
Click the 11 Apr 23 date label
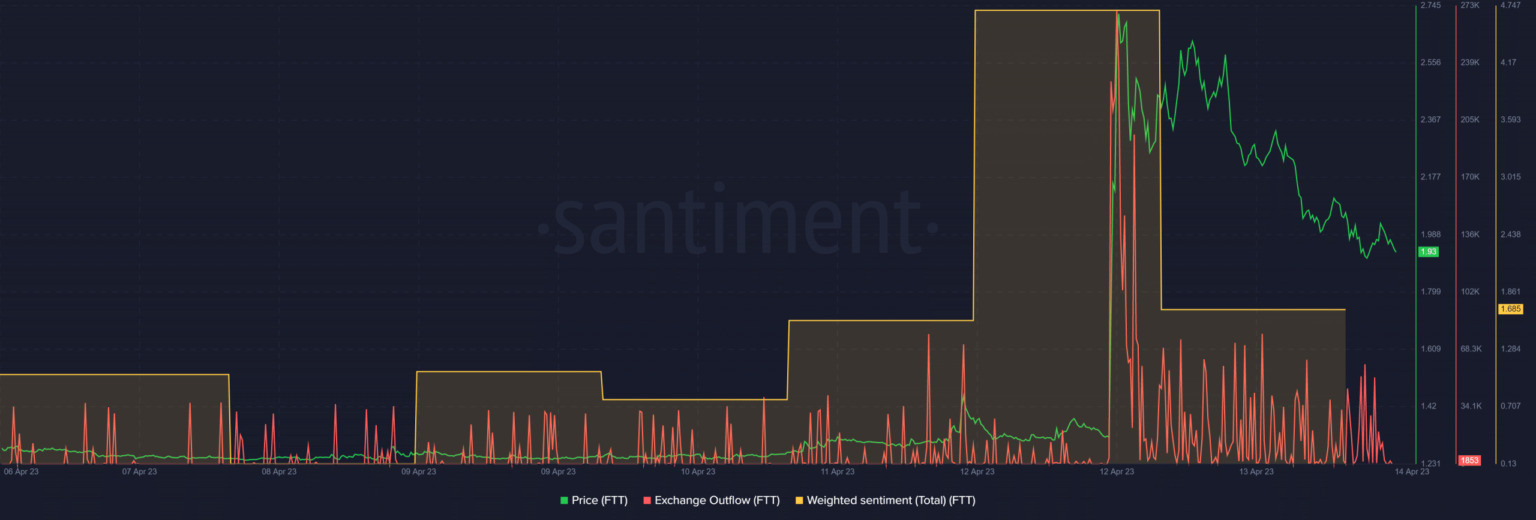(837, 471)
